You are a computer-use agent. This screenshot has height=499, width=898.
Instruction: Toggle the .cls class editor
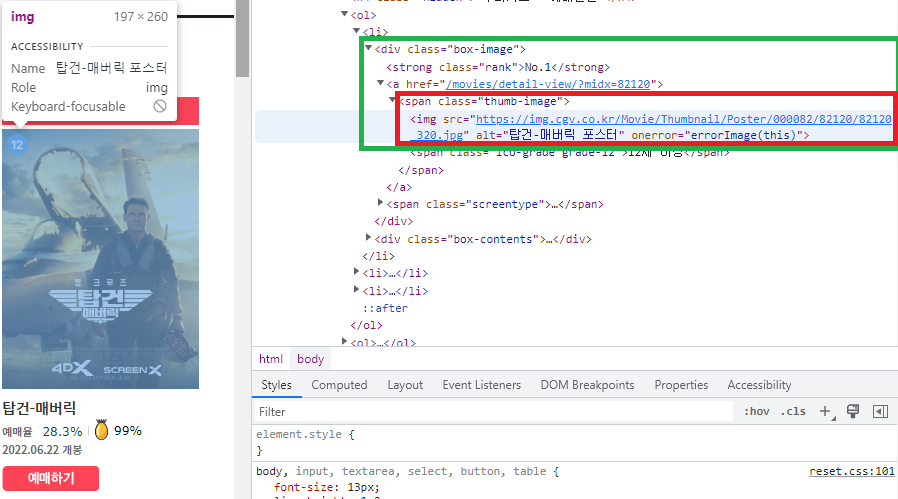[x=793, y=411]
